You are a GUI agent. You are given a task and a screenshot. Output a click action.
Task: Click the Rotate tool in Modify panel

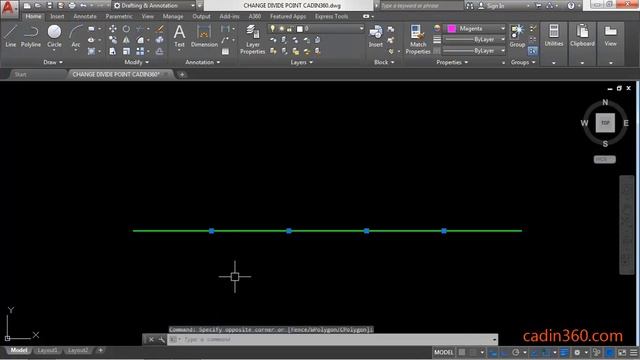(x=126, y=29)
